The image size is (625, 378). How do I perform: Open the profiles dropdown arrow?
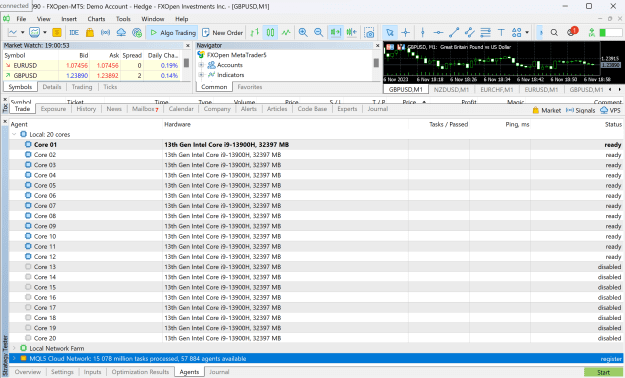click(x=45, y=33)
